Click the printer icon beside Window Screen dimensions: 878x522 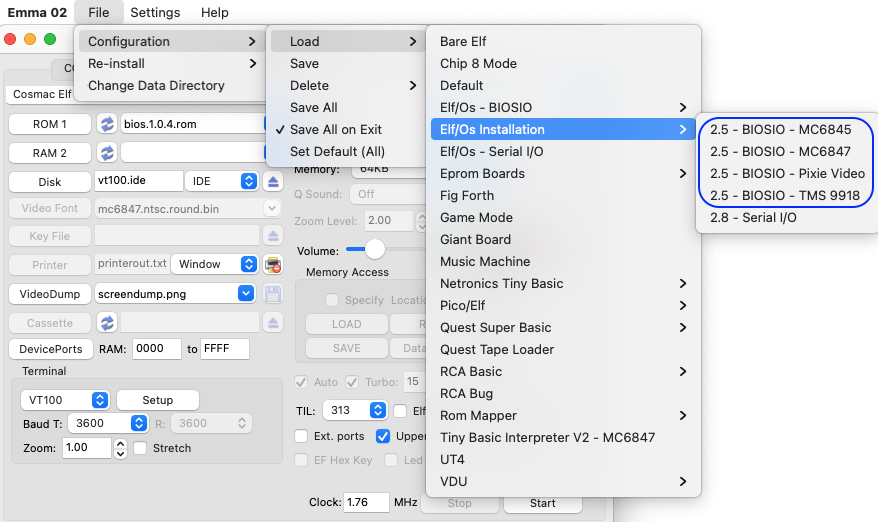(x=273, y=264)
